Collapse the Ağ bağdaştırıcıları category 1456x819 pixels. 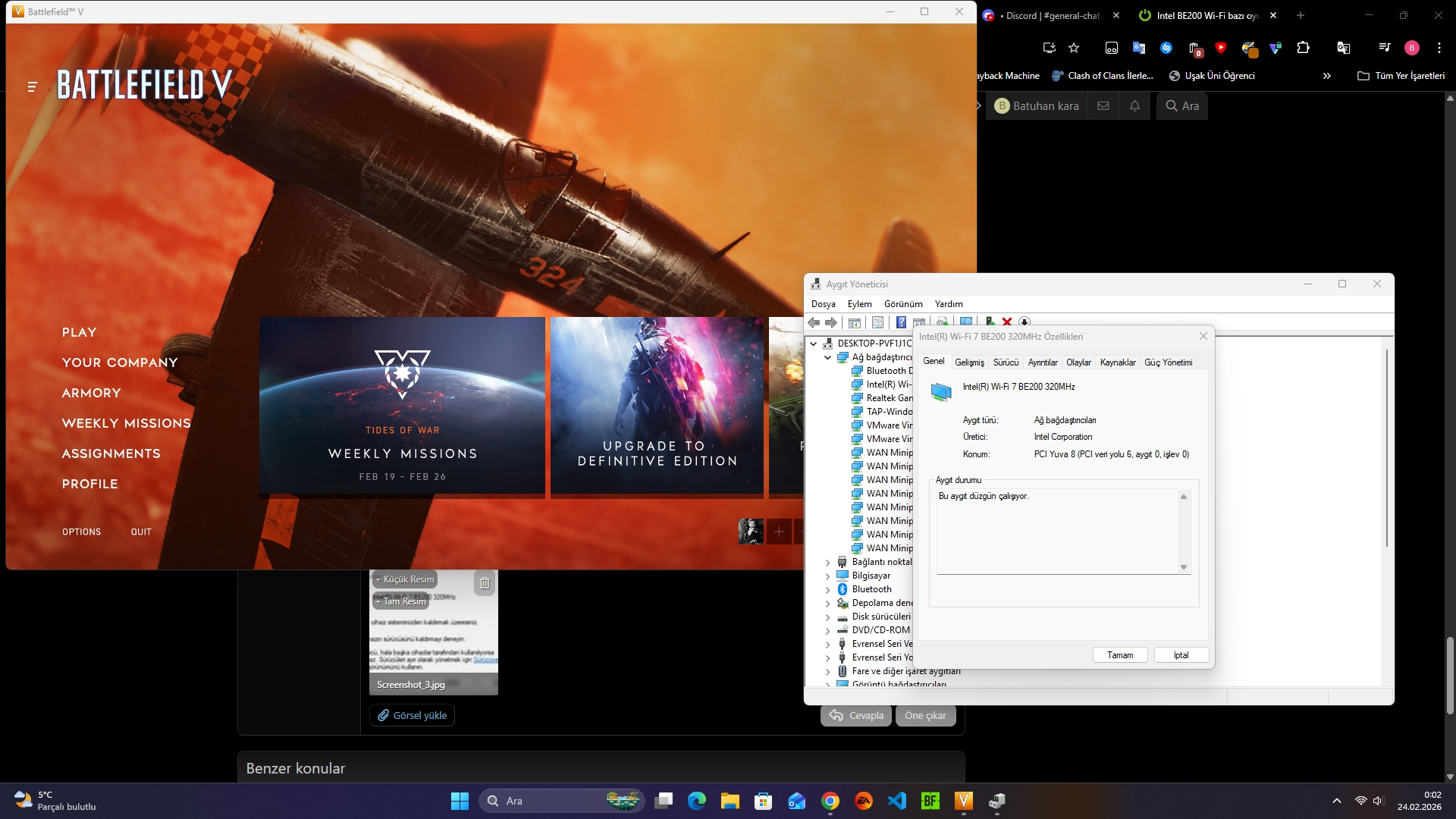click(x=828, y=357)
